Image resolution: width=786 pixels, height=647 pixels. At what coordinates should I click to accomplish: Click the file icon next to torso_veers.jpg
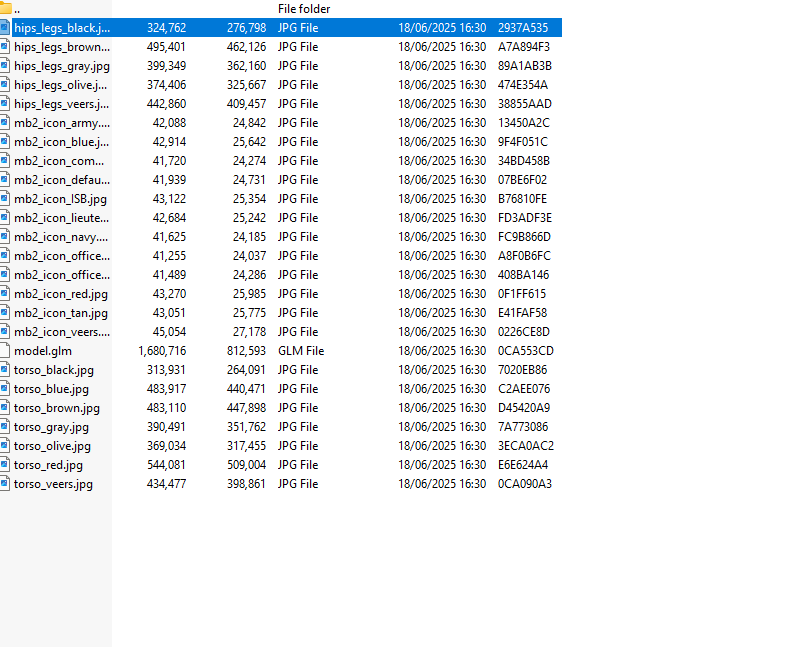coord(5,484)
